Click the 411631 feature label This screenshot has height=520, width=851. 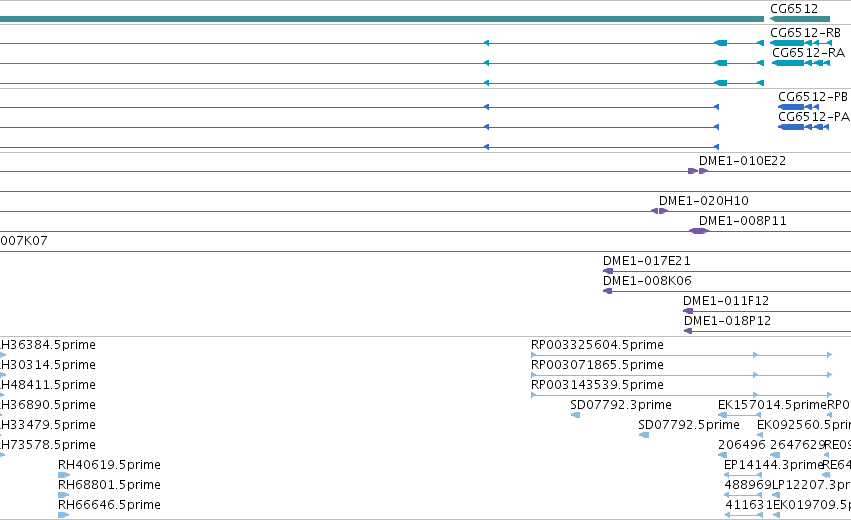749,505
